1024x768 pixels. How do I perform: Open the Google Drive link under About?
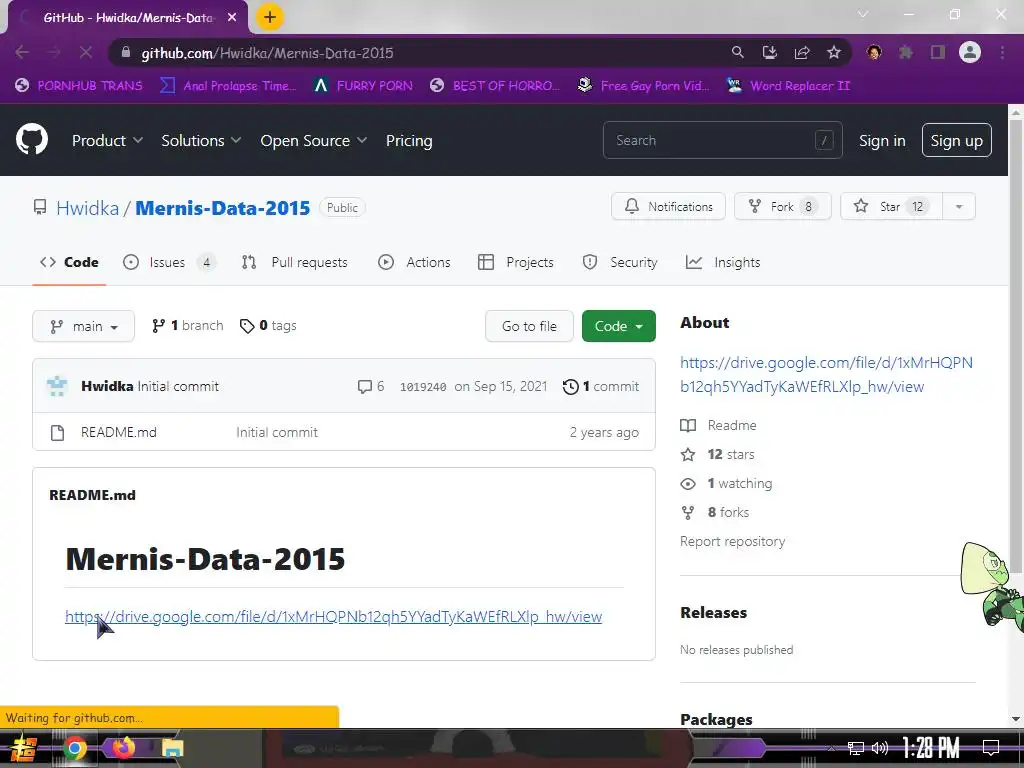[x=826, y=374]
